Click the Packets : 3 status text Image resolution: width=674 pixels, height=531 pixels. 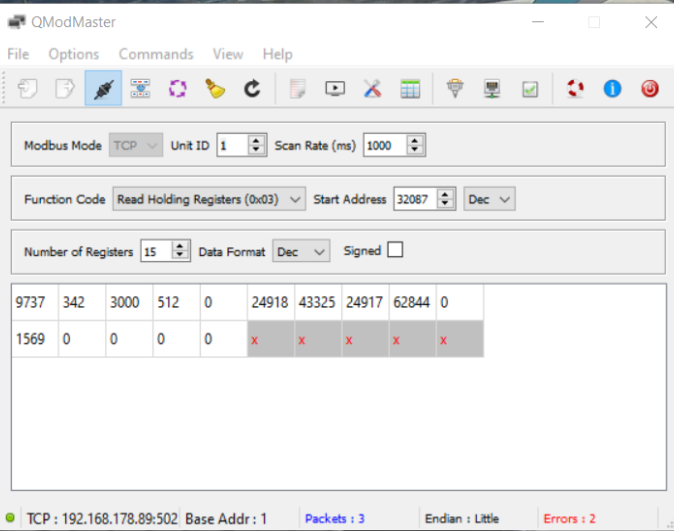pos(335,519)
